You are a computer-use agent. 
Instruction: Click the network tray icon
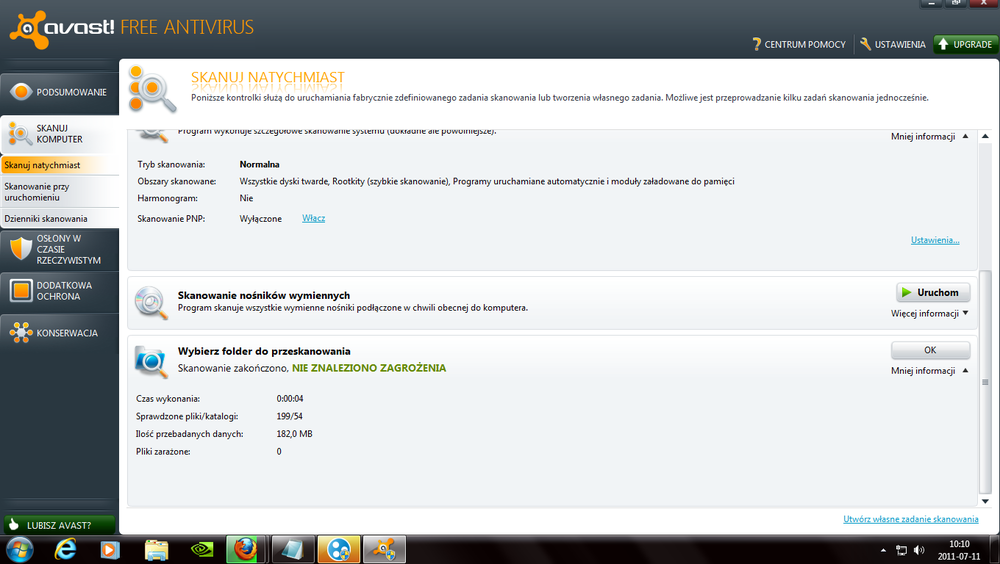tap(901, 550)
